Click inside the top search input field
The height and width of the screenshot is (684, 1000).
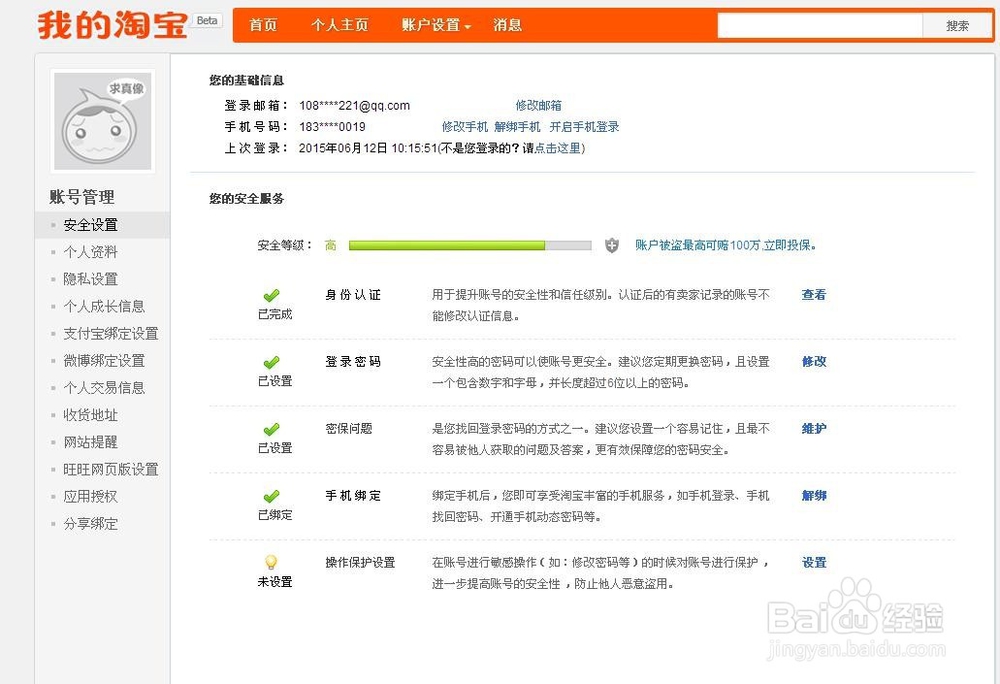[820, 24]
